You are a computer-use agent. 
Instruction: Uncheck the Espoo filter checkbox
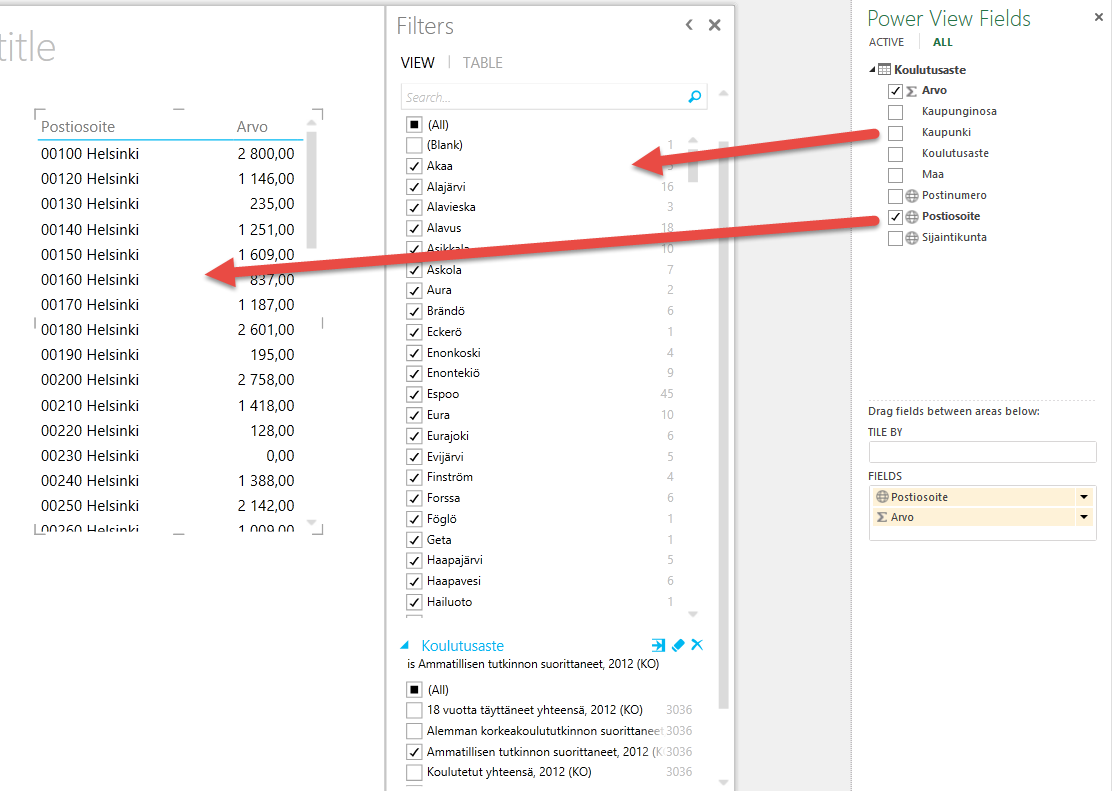[414, 394]
